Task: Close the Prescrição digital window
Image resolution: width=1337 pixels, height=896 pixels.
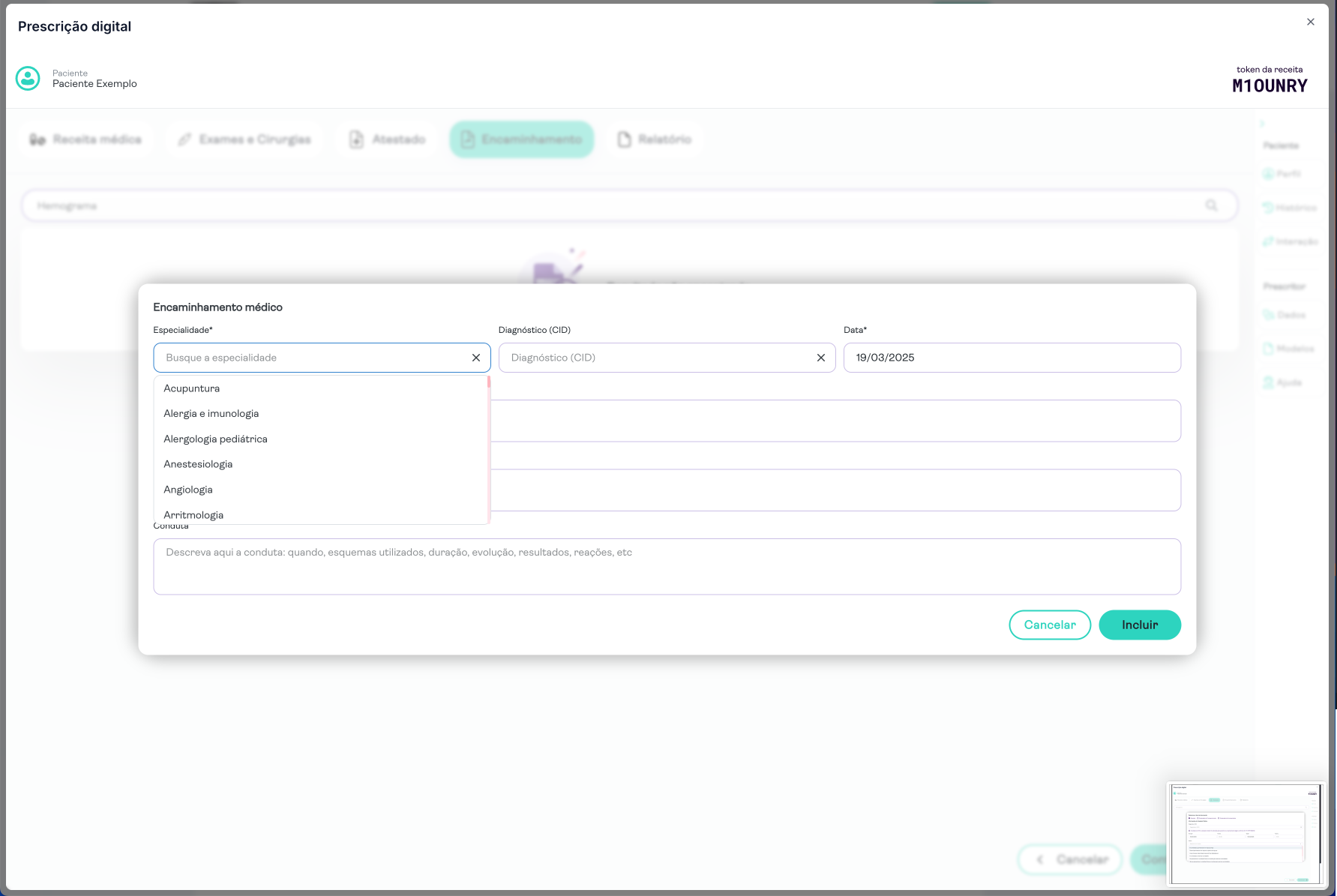Action: click(x=1310, y=22)
